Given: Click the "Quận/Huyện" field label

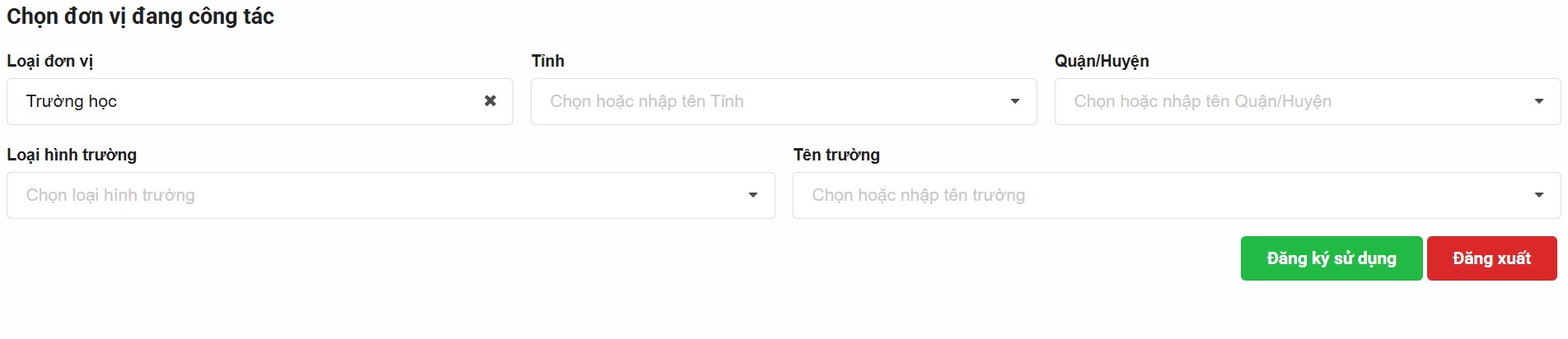Looking at the screenshot, I should 1102,61.
